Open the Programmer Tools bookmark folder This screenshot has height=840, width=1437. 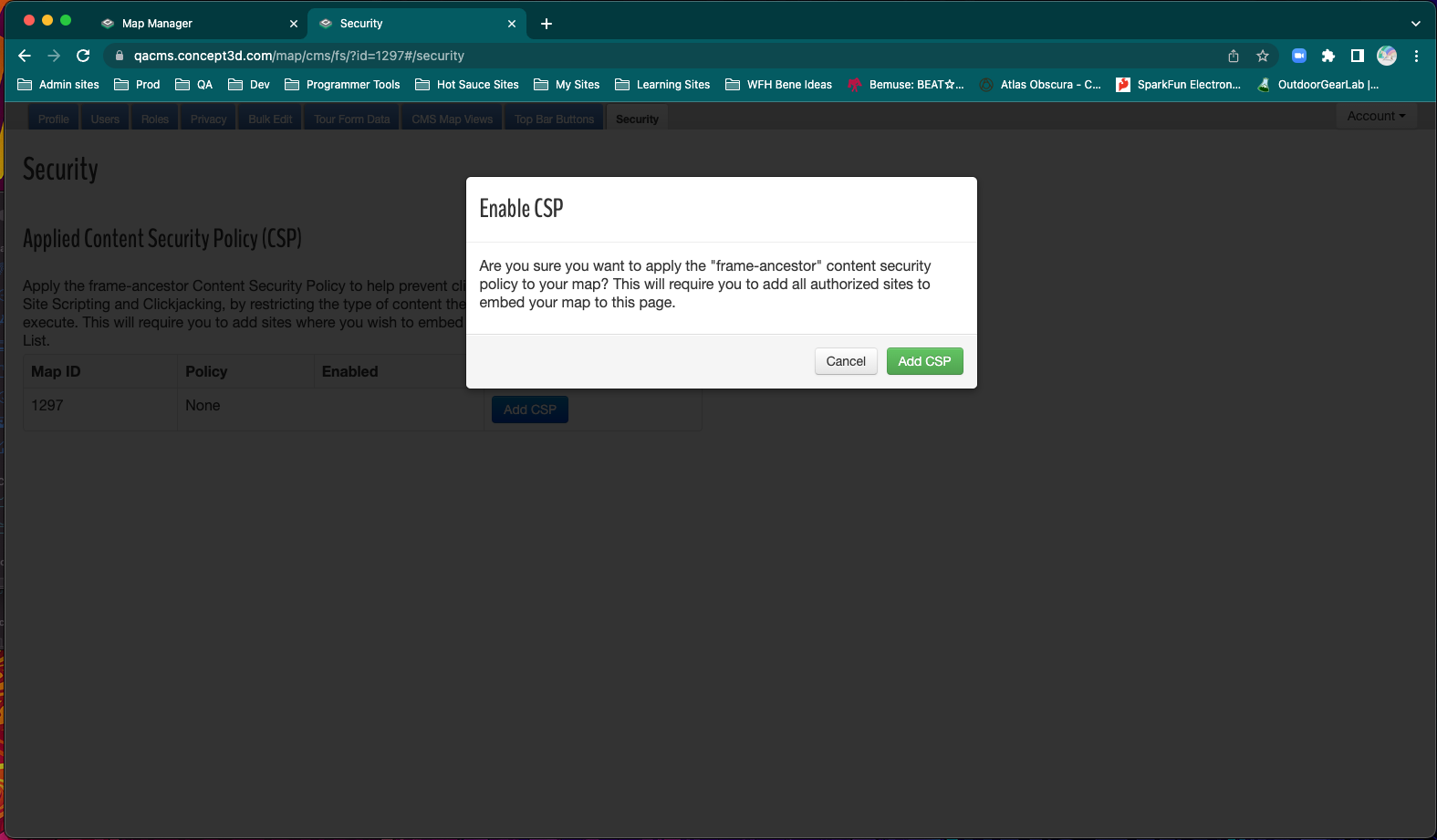(342, 85)
